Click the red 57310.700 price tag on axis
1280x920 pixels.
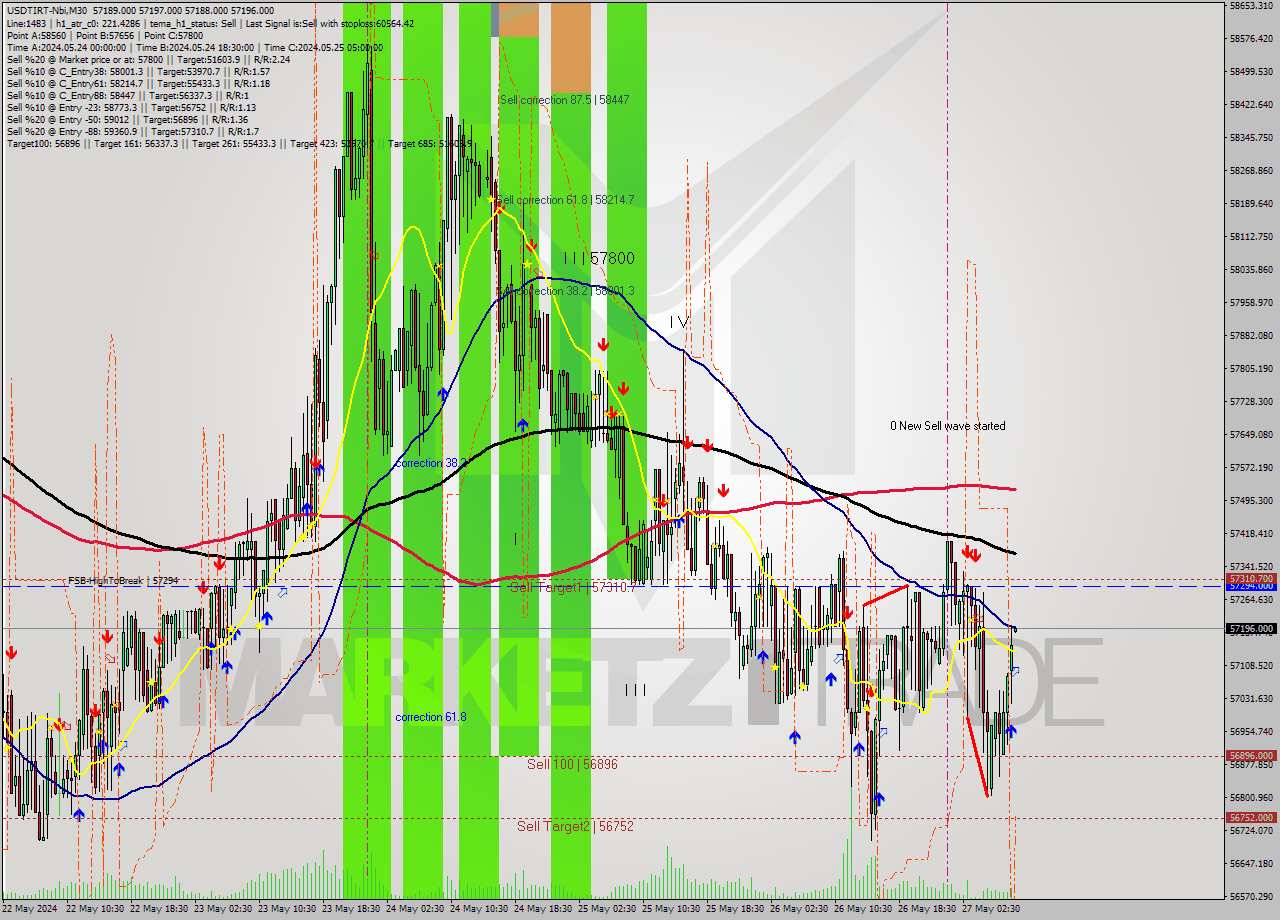(1250, 578)
